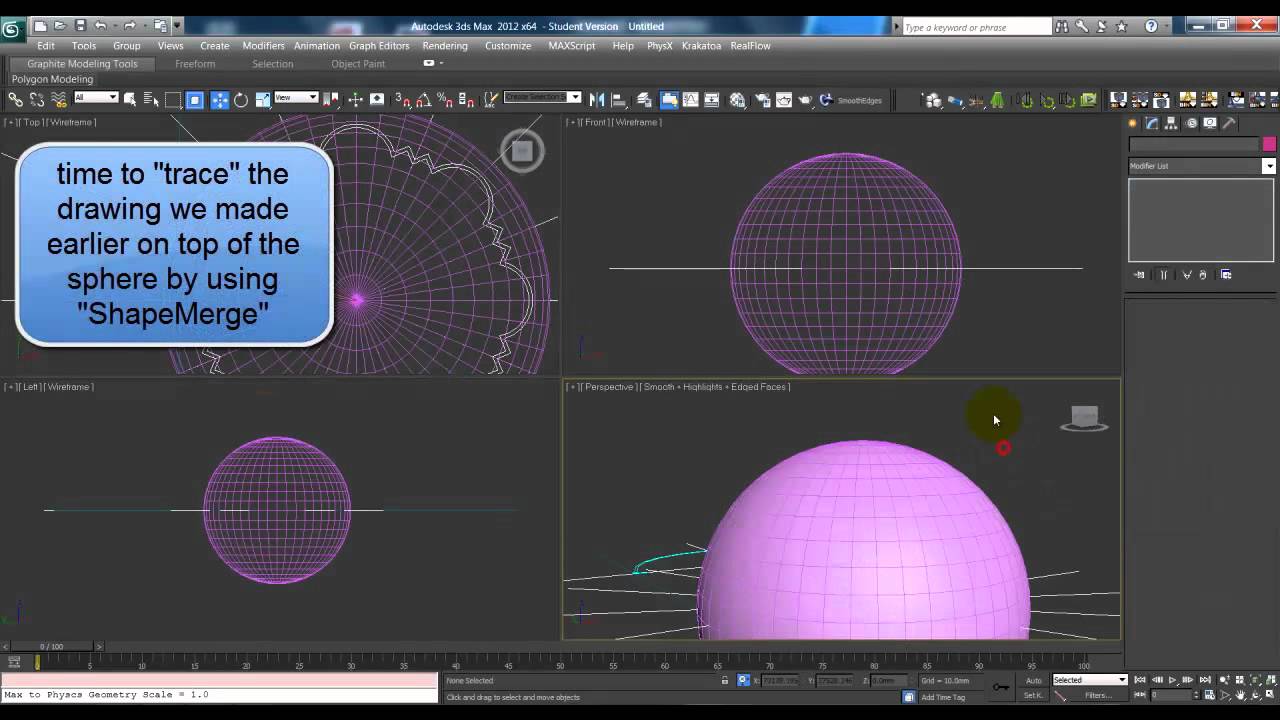The height and width of the screenshot is (720, 1280).
Task: Click the Configure Modifier Sets icon
Action: (x=1226, y=274)
